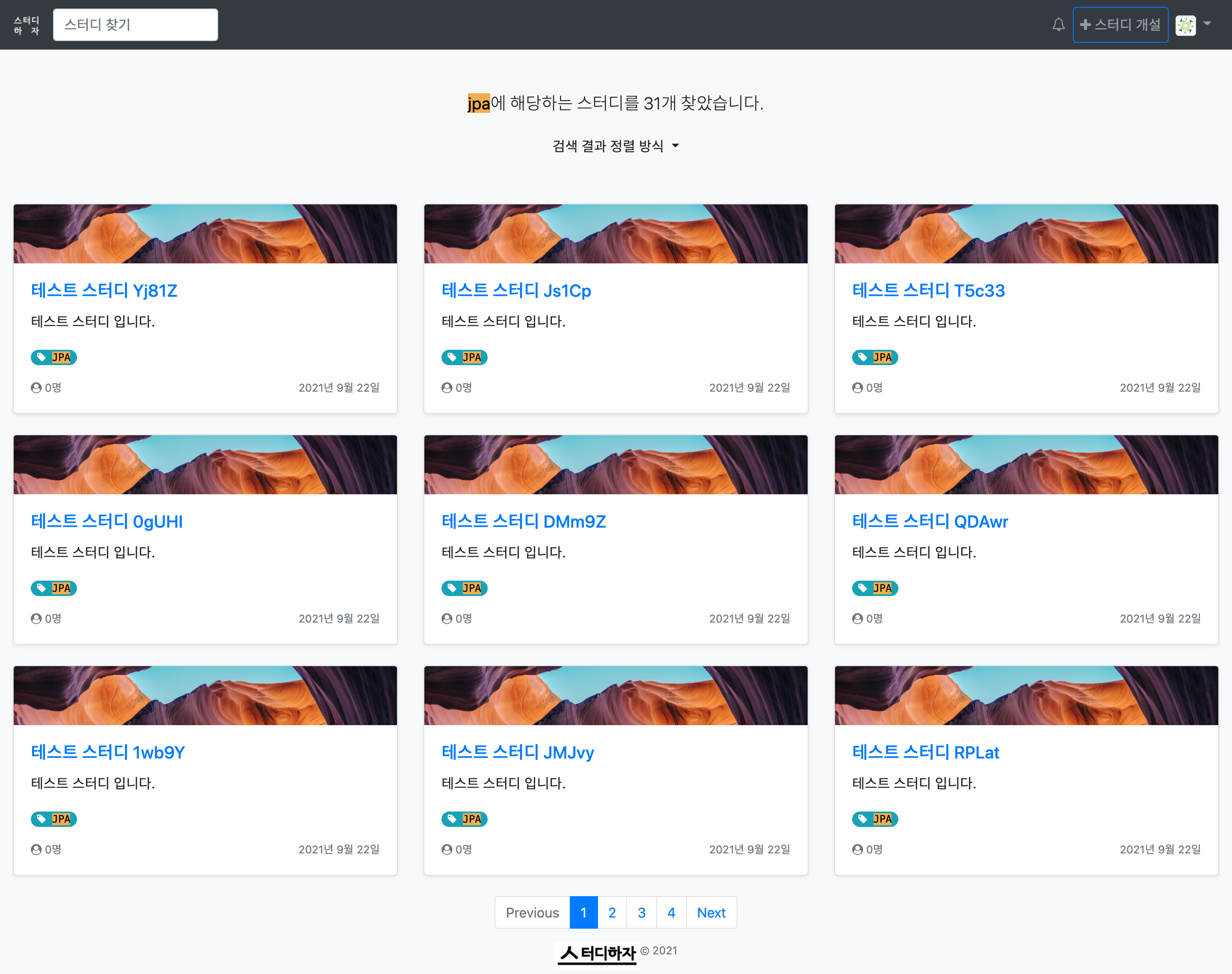
Task: Click JPA tag on Js1Cp card
Action: tap(464, 357)
